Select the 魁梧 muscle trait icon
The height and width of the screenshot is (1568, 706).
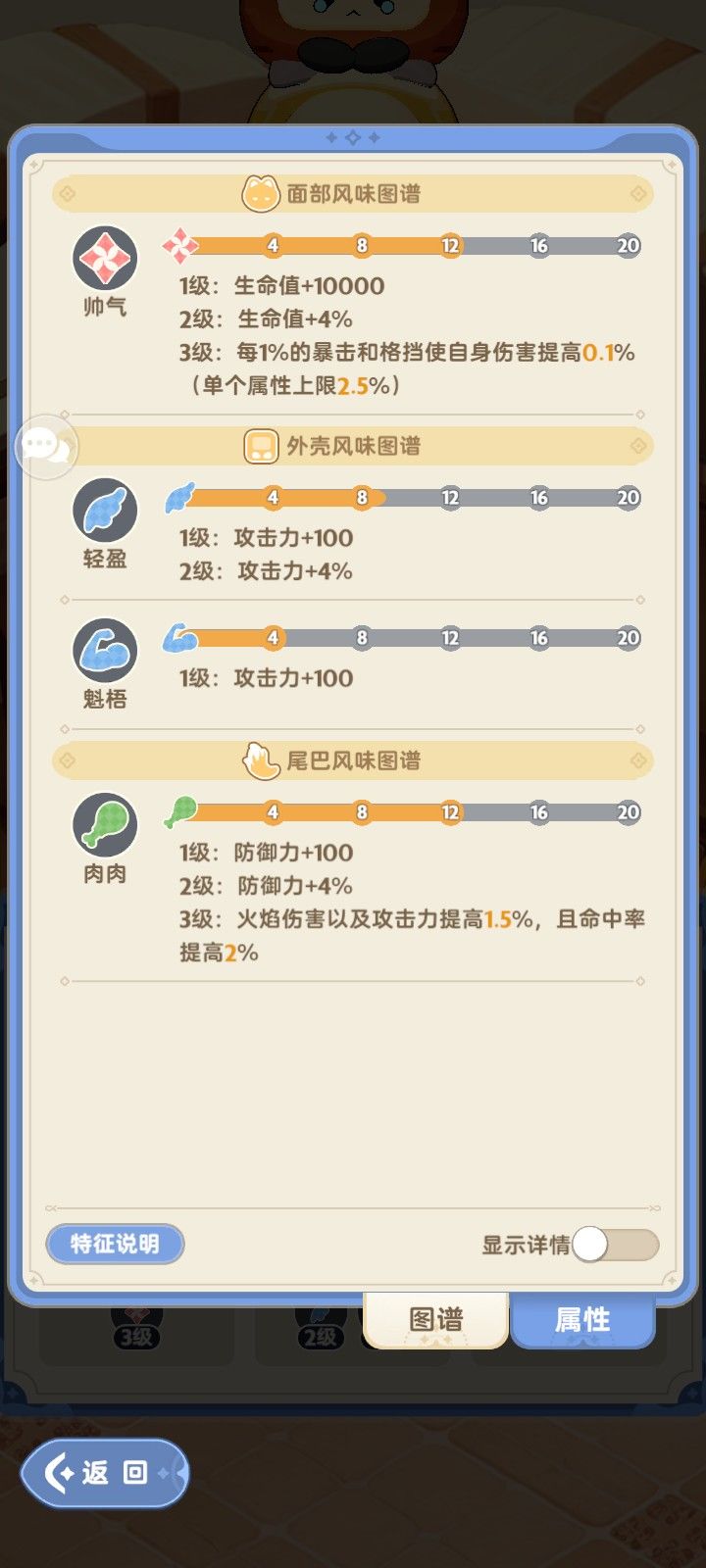105,651
